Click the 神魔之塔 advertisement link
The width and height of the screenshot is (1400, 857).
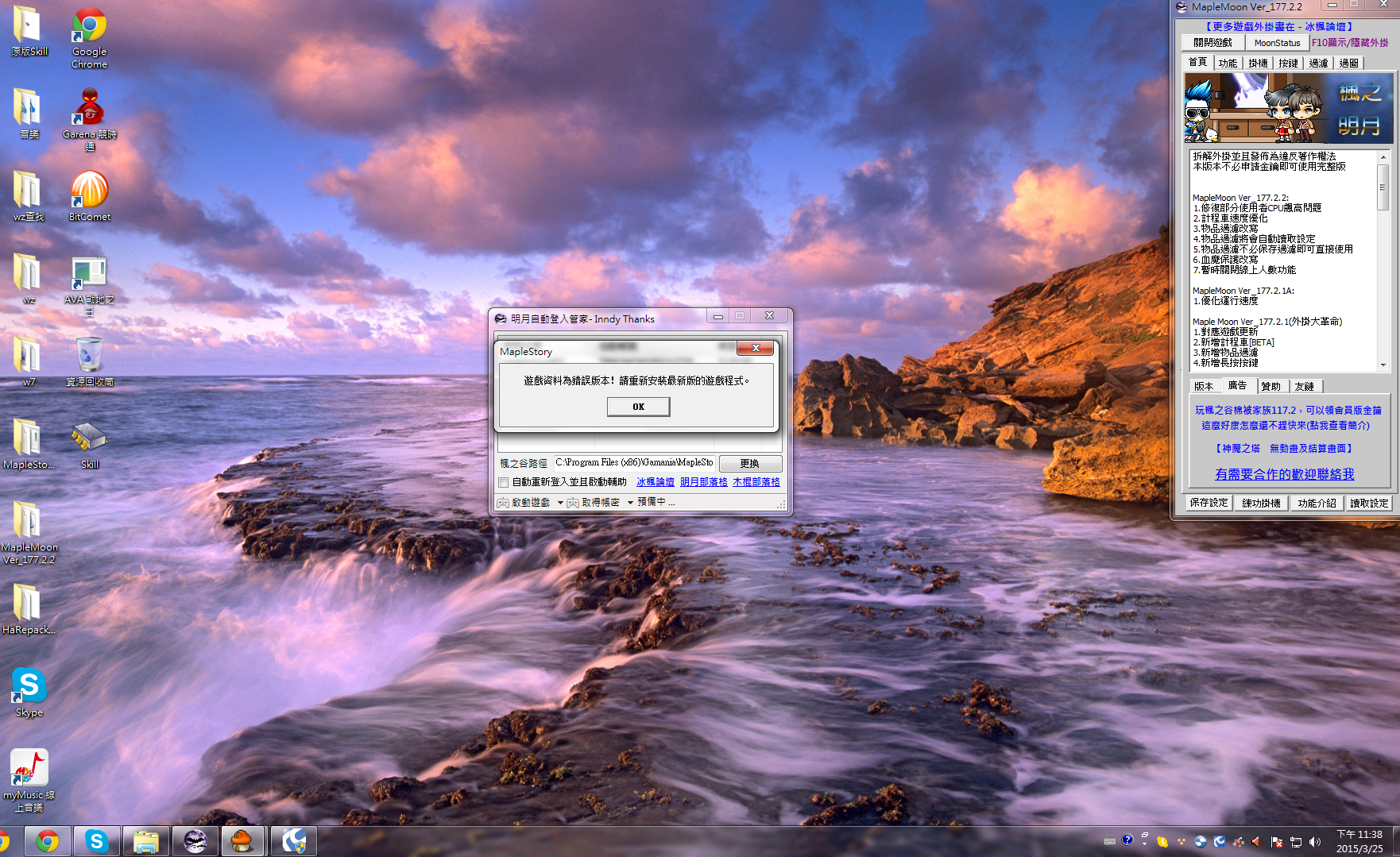1285,449
